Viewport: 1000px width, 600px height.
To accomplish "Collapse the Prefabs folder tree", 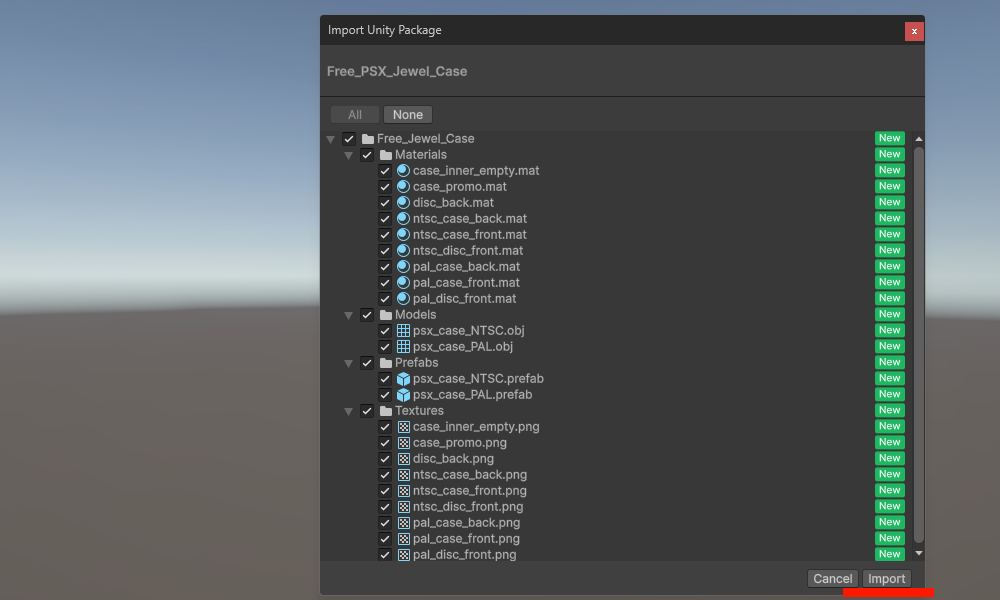I will point(349,363).
